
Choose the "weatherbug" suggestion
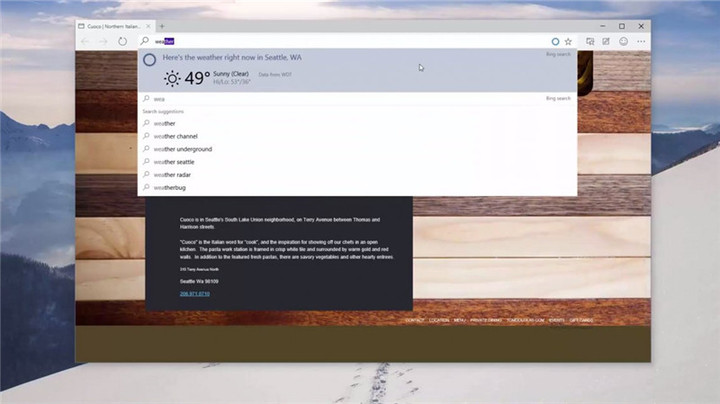[169, 187]
